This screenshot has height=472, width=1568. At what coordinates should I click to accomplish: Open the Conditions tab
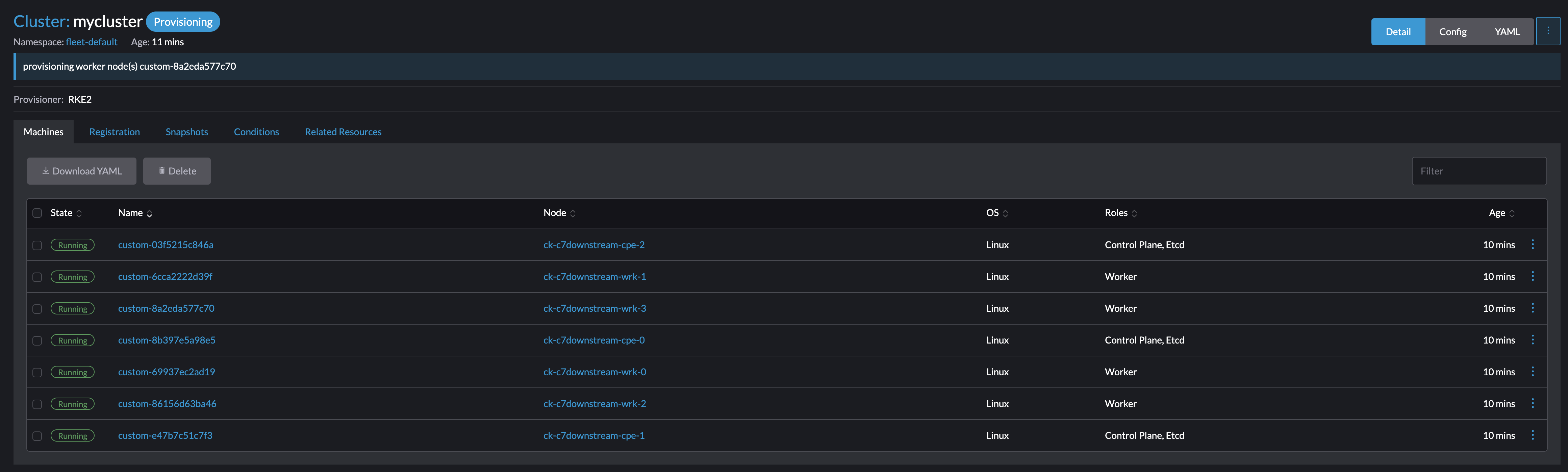(x=256, y=132)
